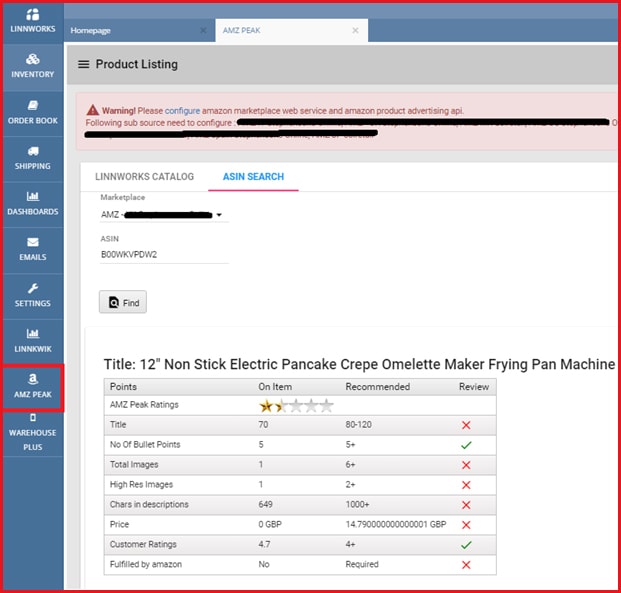Open the Linnworks home icon
This screenshot has height=593, width=621.
pos(32,21)
